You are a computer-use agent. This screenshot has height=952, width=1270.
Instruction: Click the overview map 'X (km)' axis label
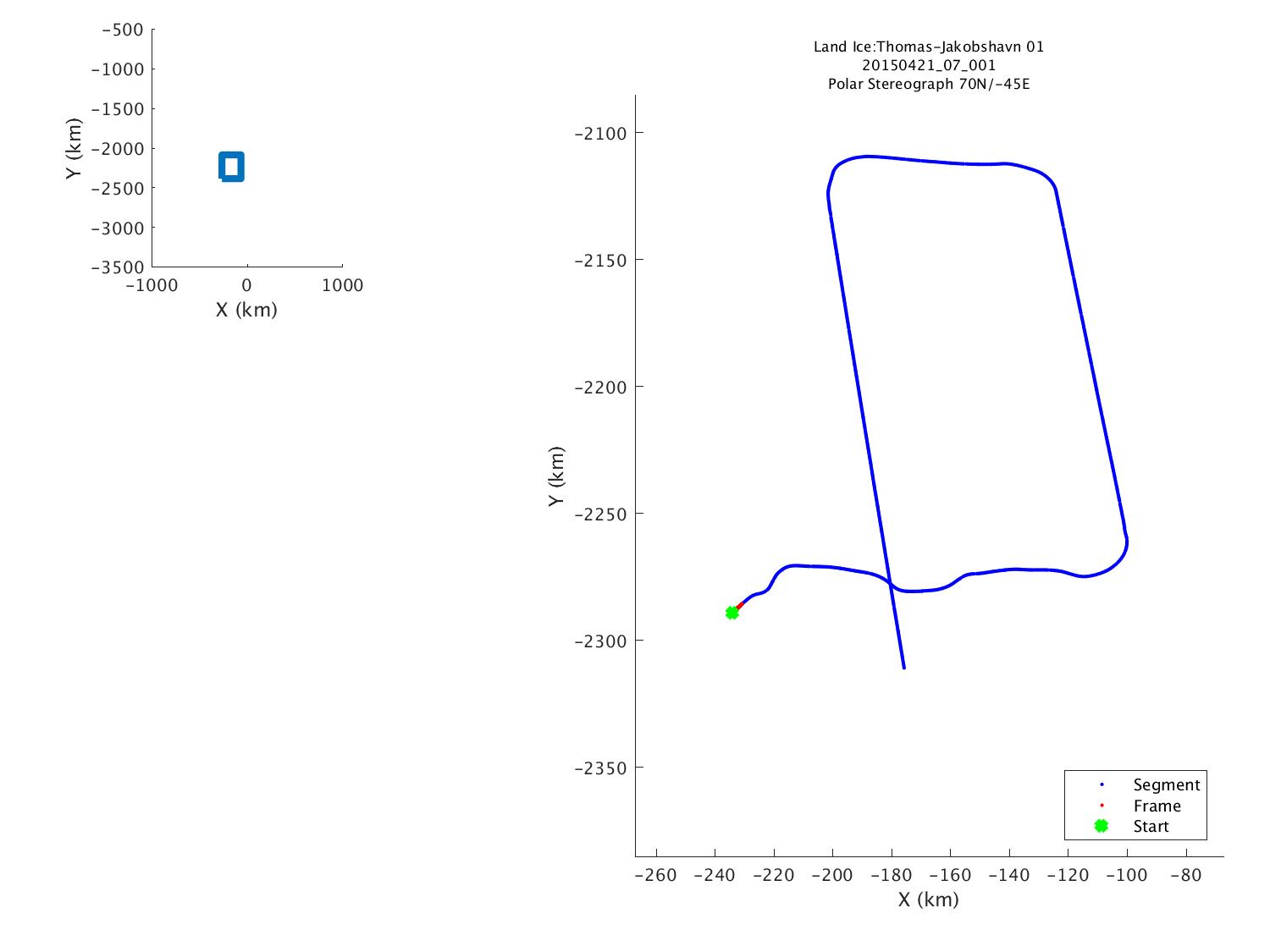point(246,310)
